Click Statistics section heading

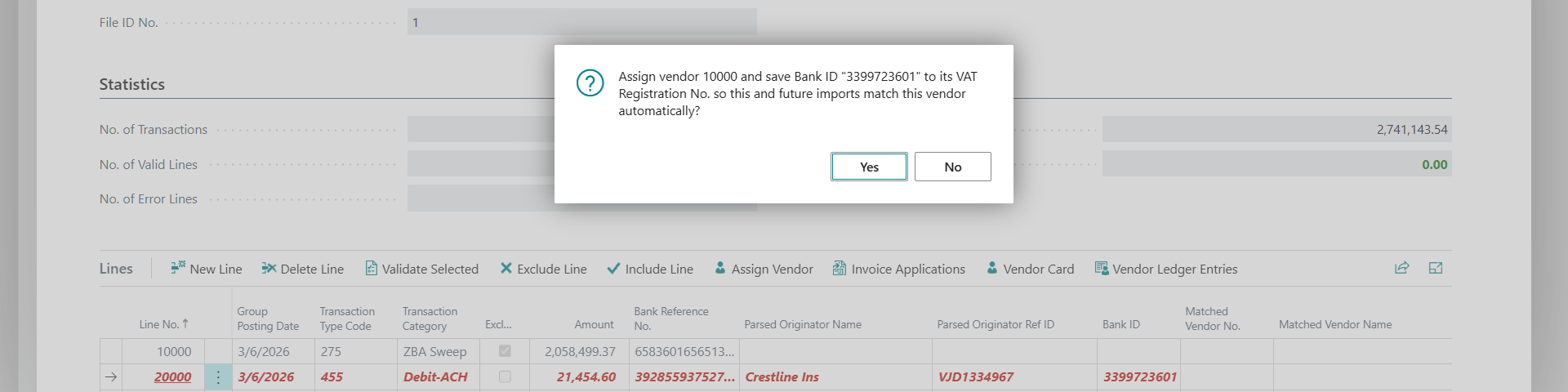[132, 84]
